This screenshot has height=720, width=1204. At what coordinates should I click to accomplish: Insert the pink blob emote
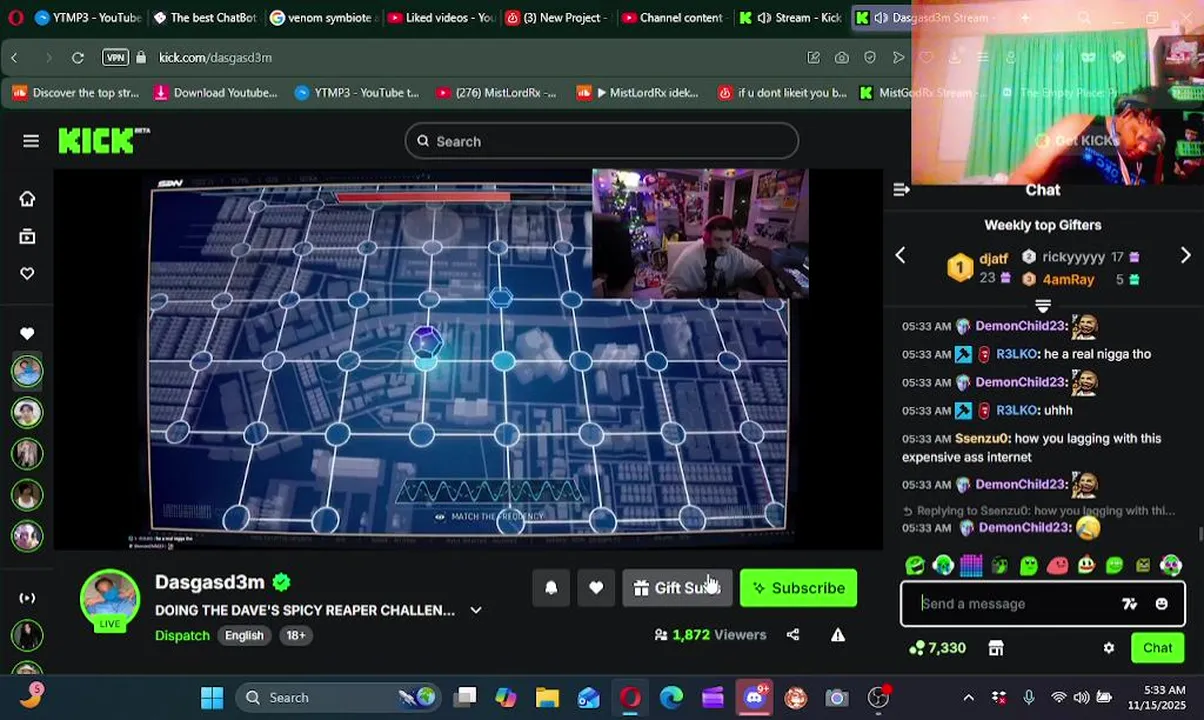click(x=1057, y=566)
